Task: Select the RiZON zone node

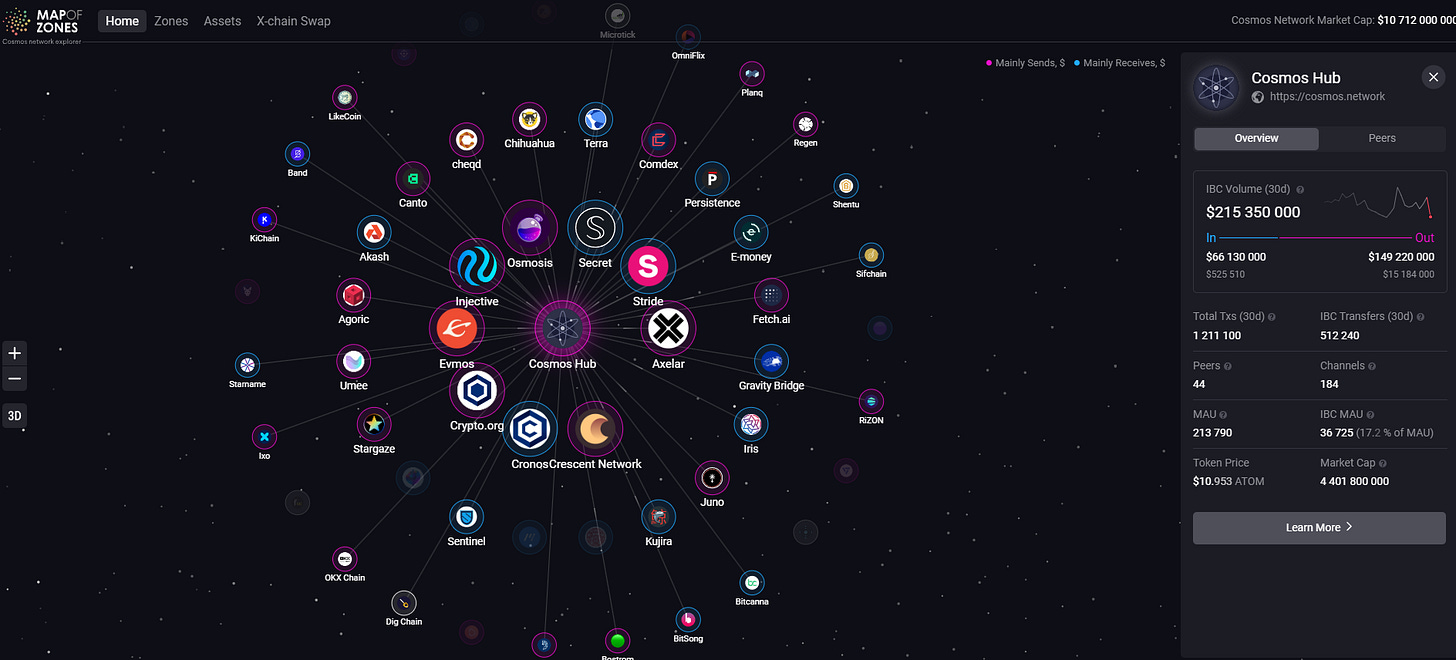Action: click(x=871, y=401)
